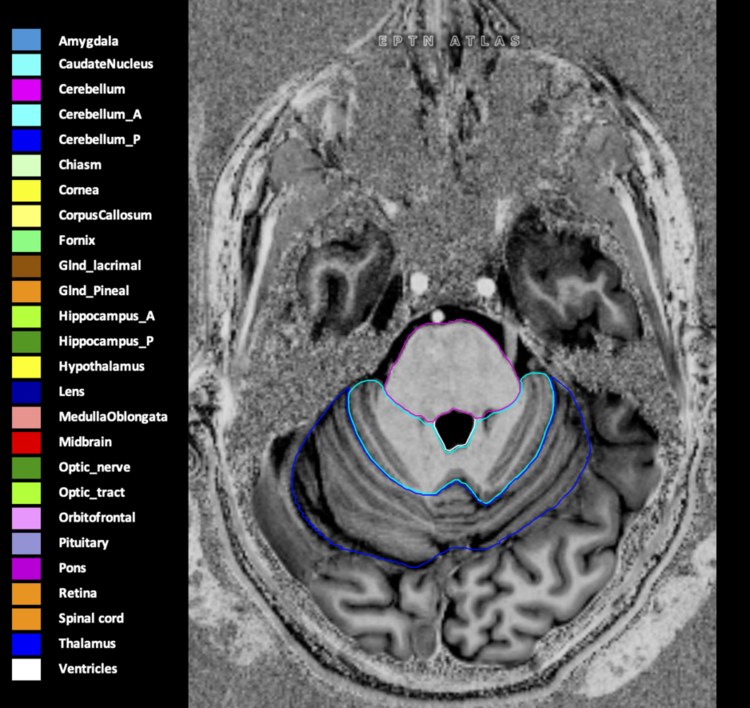
Task: Click the Pons legend label
Action: pyautogui.click(x=72, y=568)
